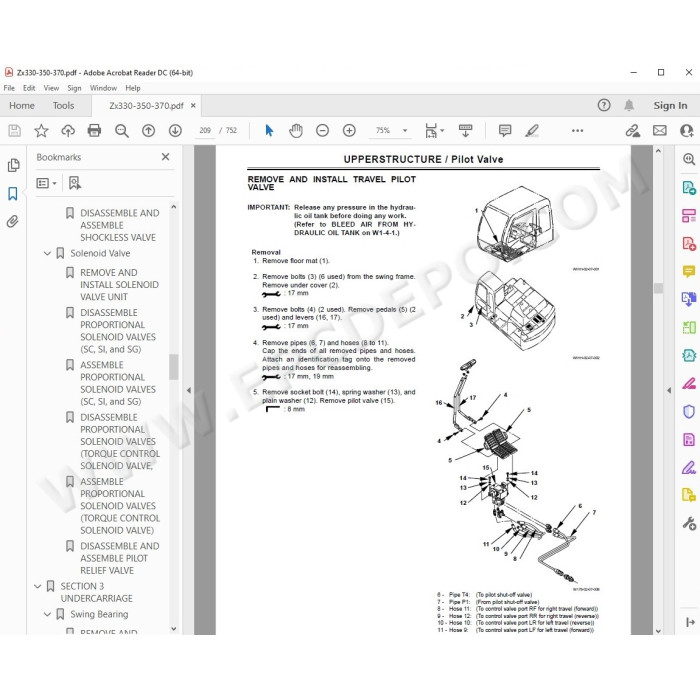Click the Save file icon
The height and width of the screenshot is (700, 700).
coord(14,130)
